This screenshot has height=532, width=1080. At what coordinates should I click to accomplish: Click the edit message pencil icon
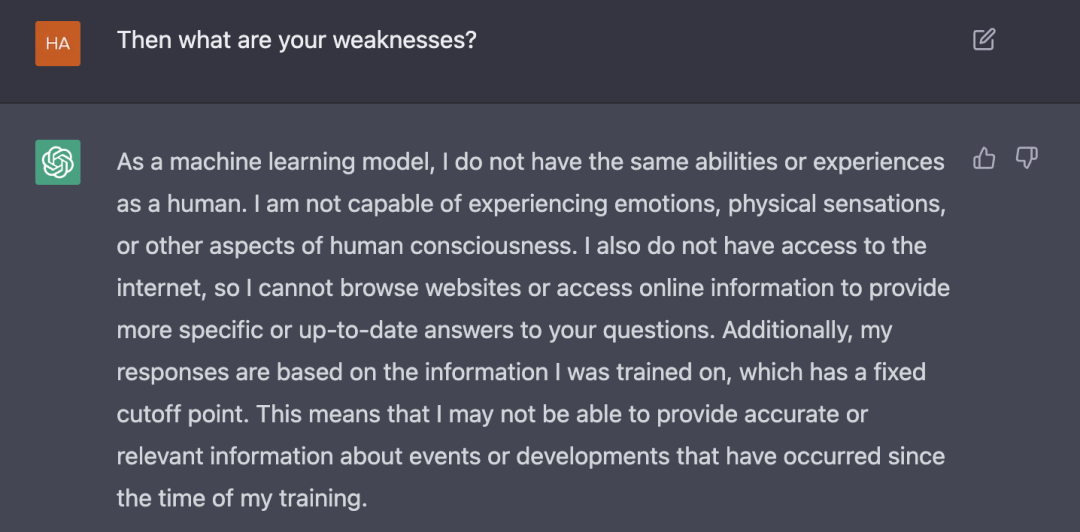[984, 39]
